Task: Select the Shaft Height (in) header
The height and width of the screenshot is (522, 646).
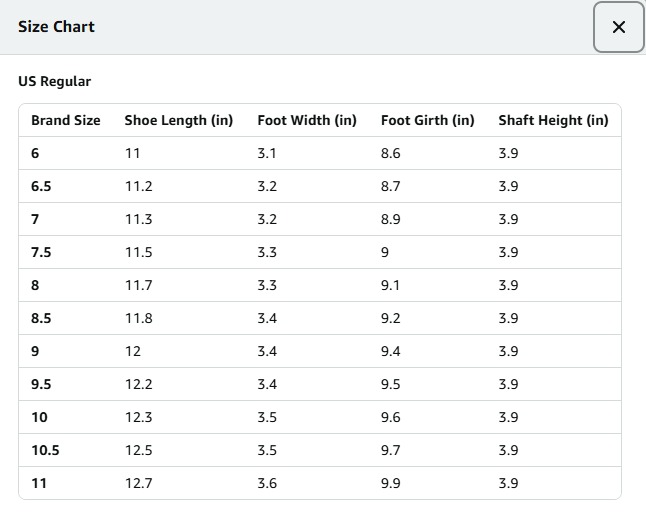Action: point(553,120)
